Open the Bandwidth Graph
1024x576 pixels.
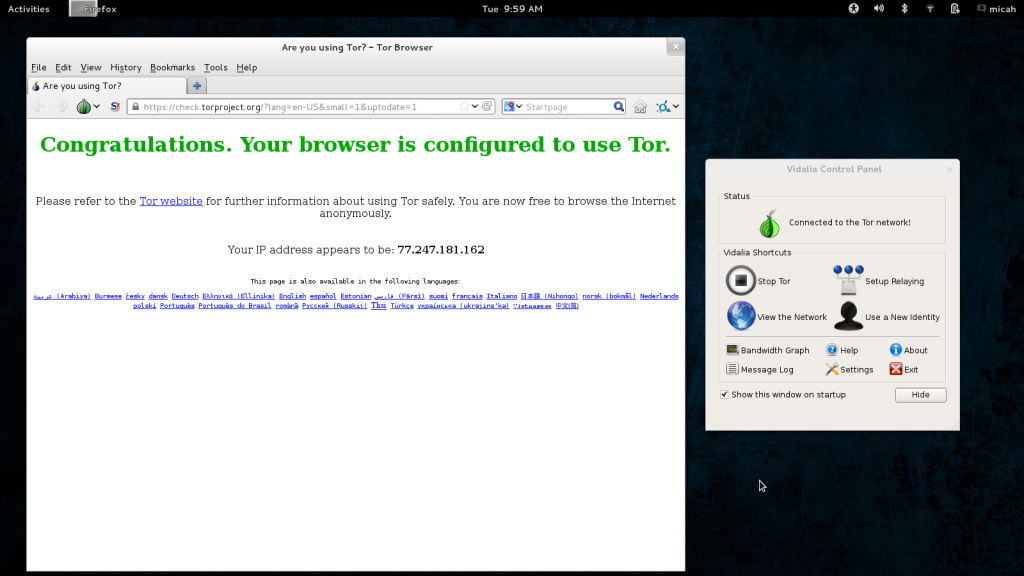pos(768,350)
